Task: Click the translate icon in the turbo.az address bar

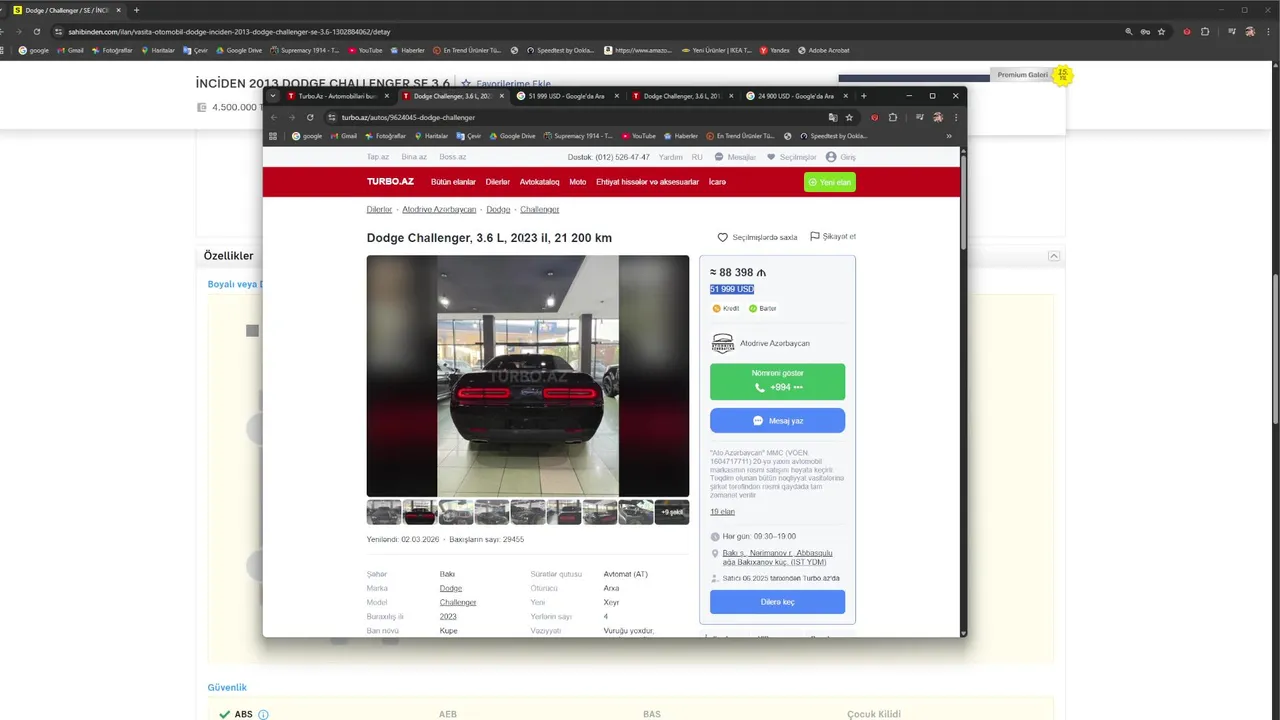Action: pyautogui.click(x=833, y=117)
